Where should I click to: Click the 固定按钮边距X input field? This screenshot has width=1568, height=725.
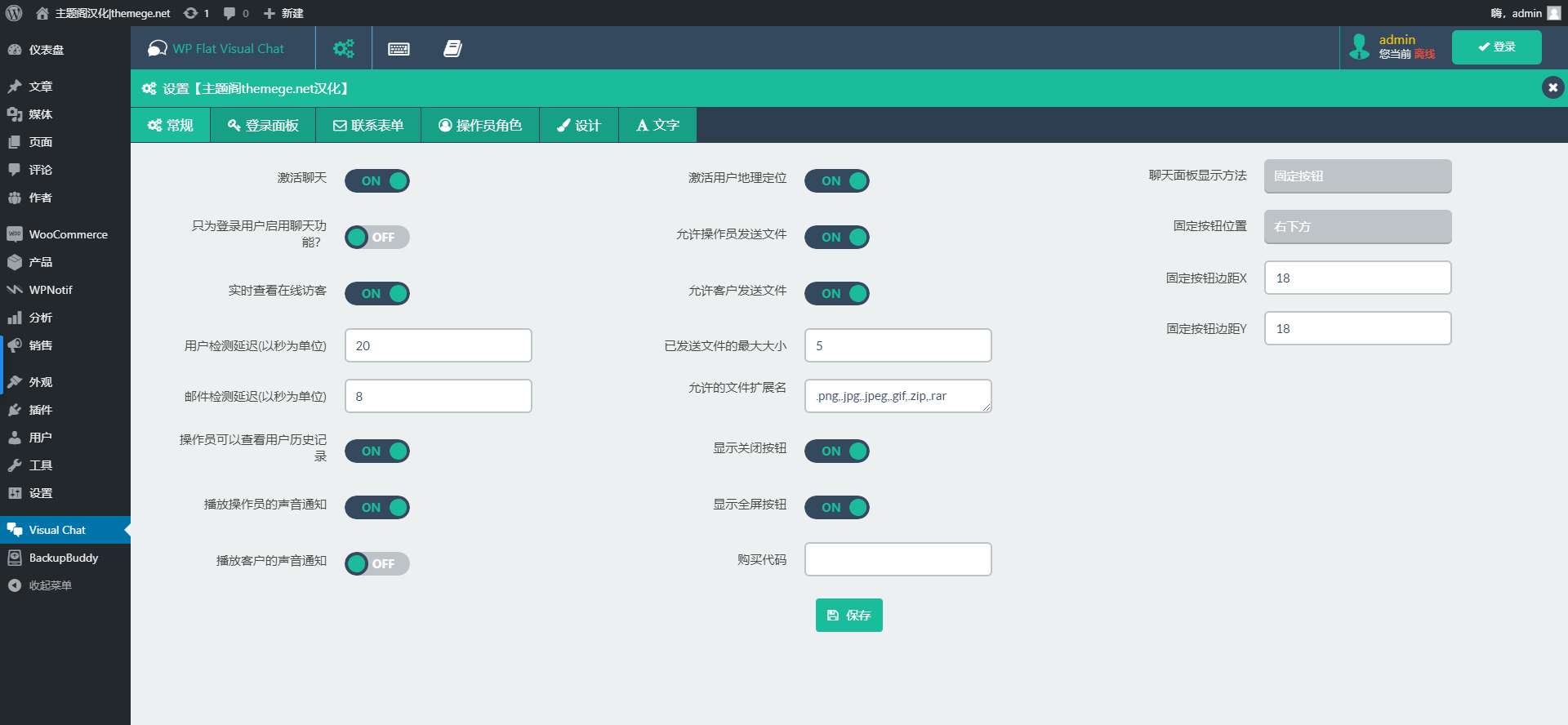[1357, 278]
